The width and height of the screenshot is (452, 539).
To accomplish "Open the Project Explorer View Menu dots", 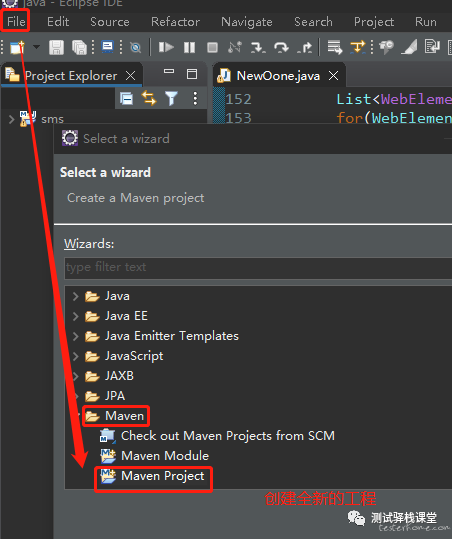I will pyautogui.click(x=195, y=99).
